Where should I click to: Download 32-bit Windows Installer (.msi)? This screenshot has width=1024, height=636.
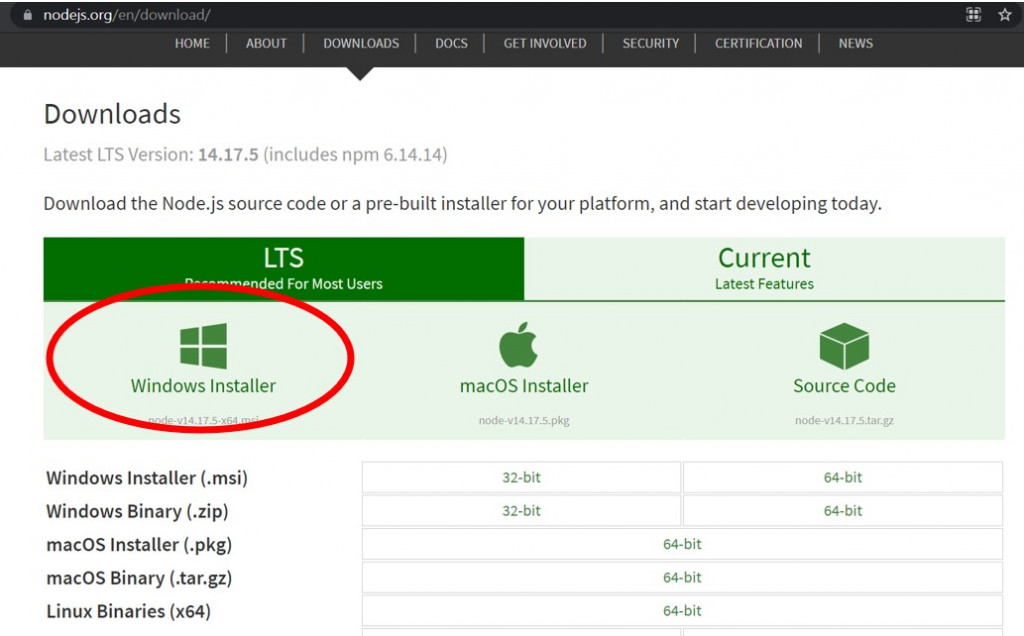point(521,477)
